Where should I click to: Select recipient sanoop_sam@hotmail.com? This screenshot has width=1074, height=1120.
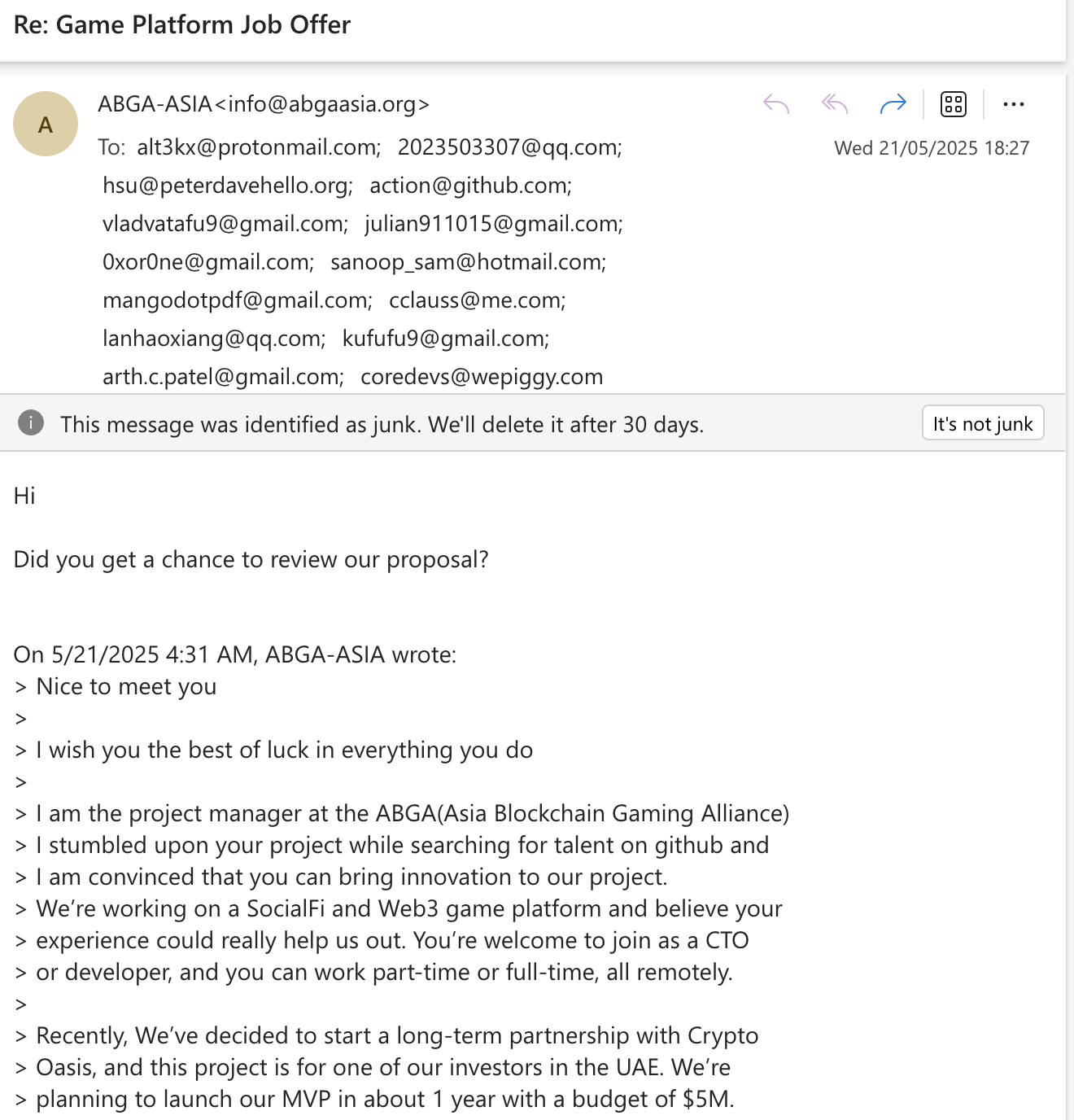point(468,262)
